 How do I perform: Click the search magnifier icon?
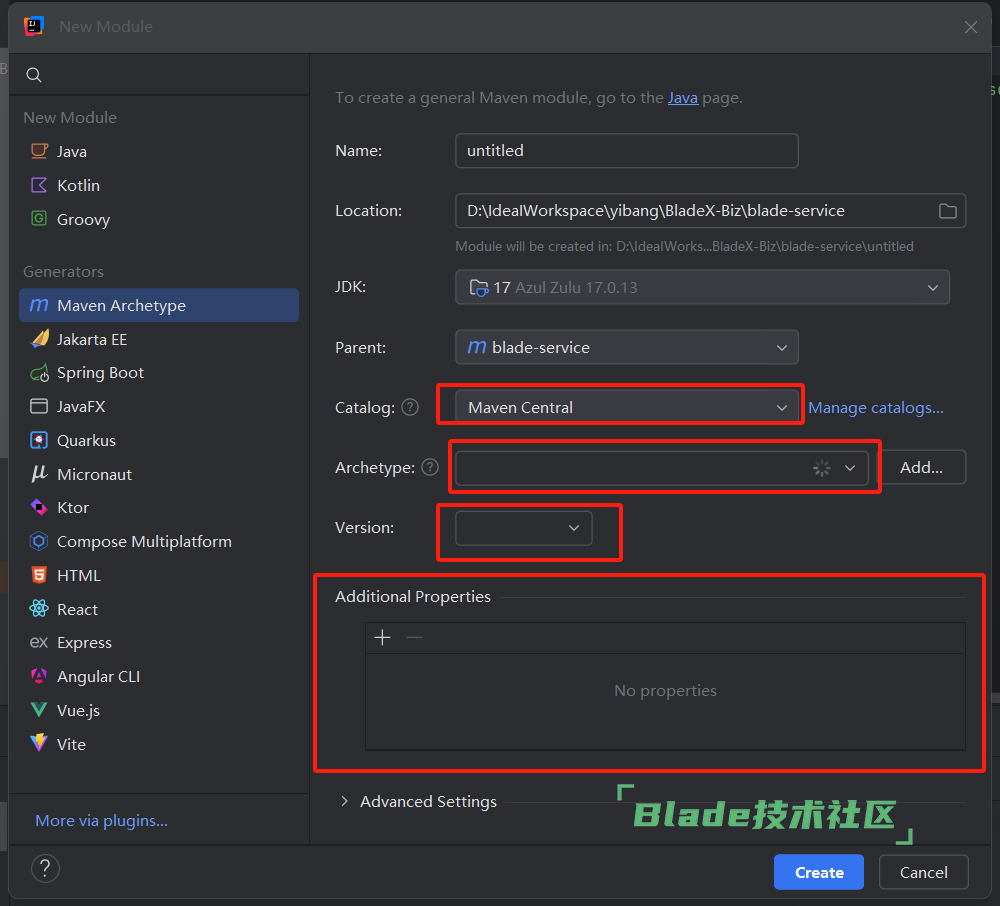click(x=34, y=75)
